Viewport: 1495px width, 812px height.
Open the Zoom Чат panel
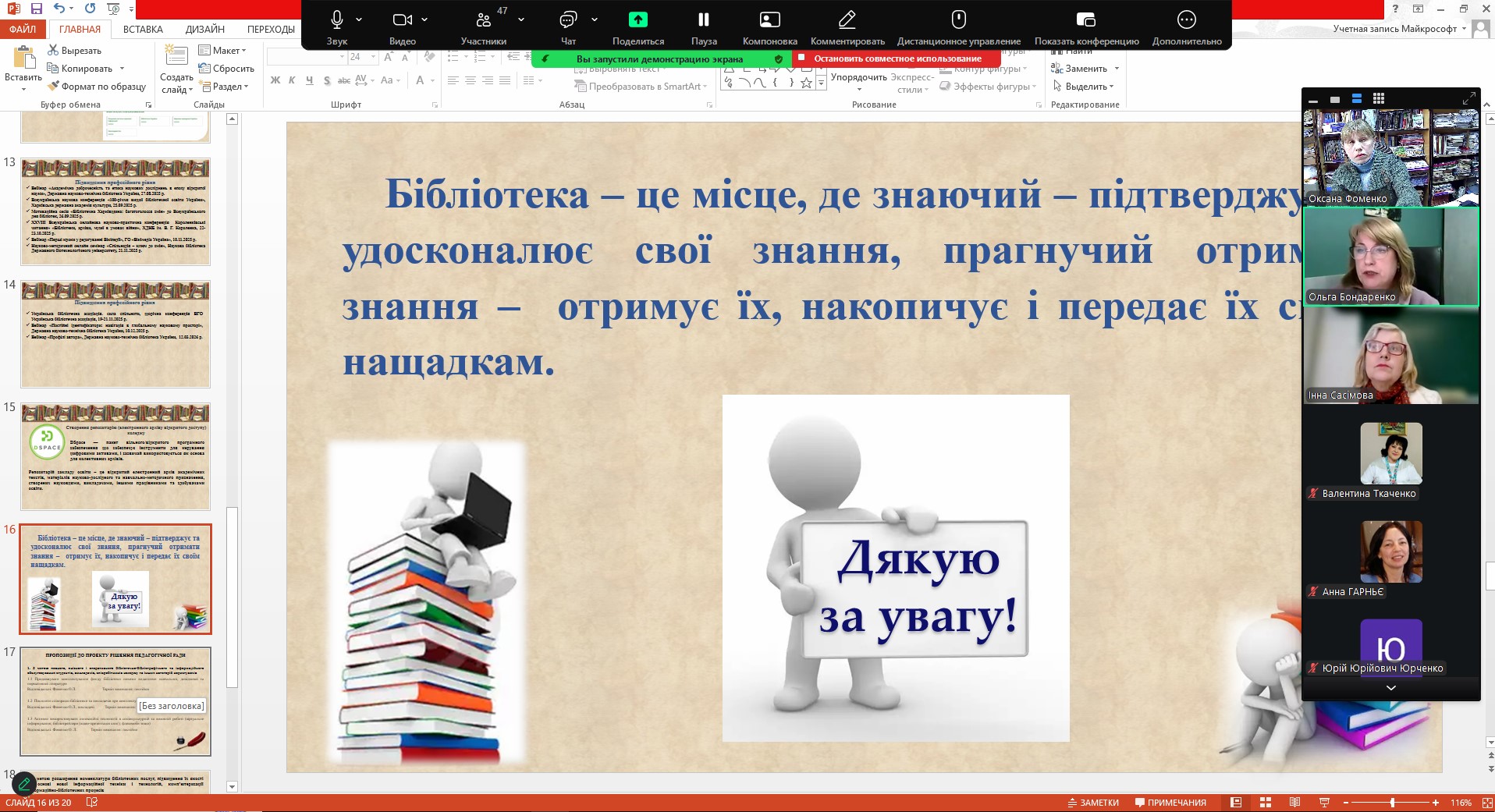(568, 27)
